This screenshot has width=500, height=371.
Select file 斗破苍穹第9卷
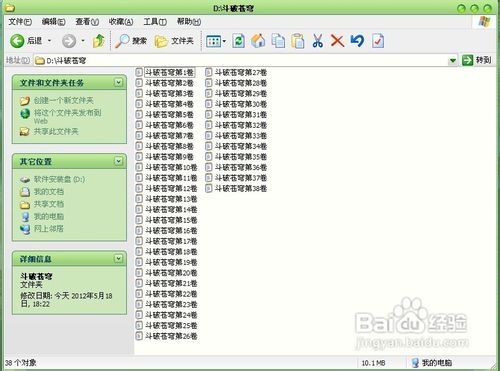pyautogui.click(x=169, y=157)
